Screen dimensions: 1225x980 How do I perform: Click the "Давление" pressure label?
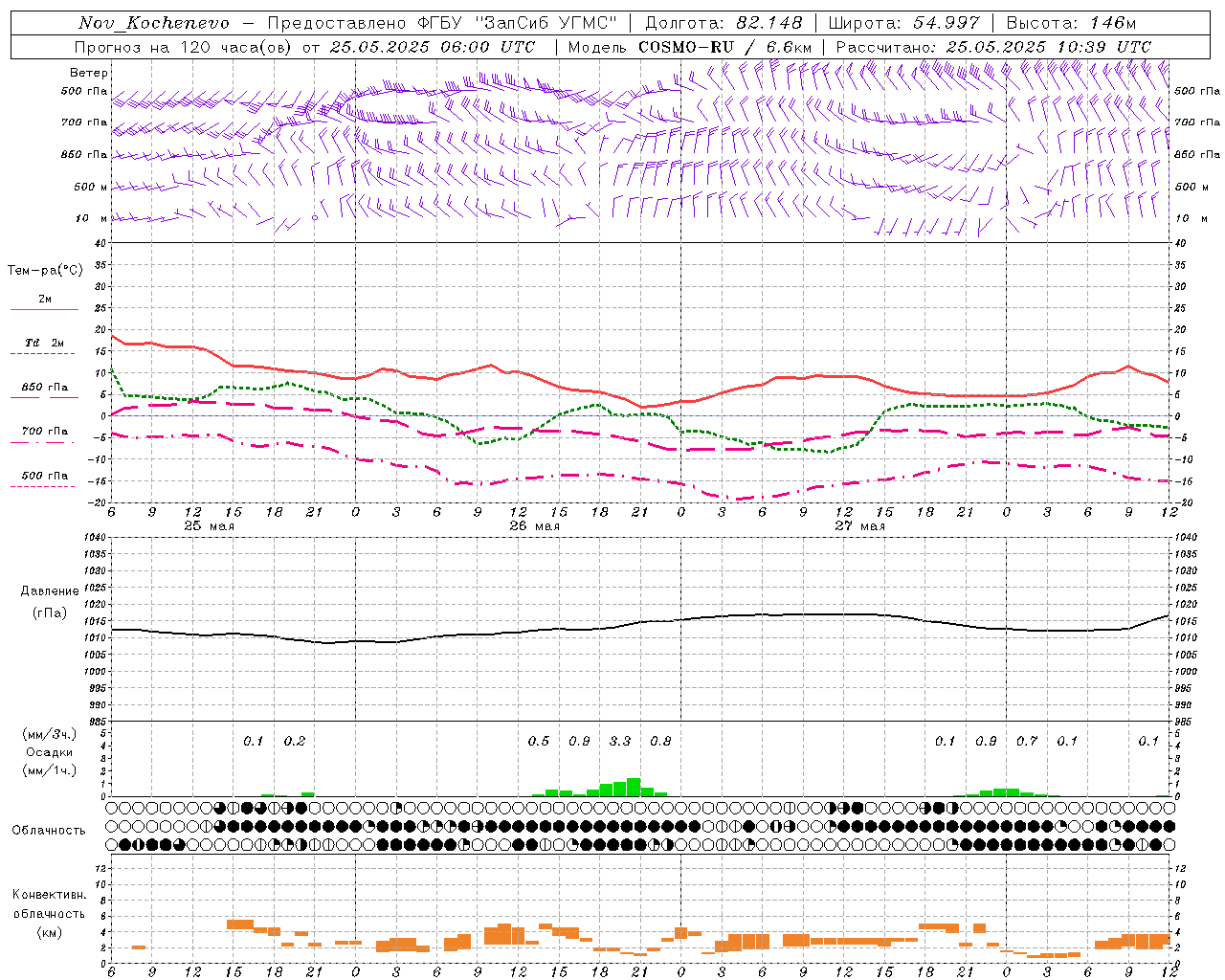[x=50, y=591]
